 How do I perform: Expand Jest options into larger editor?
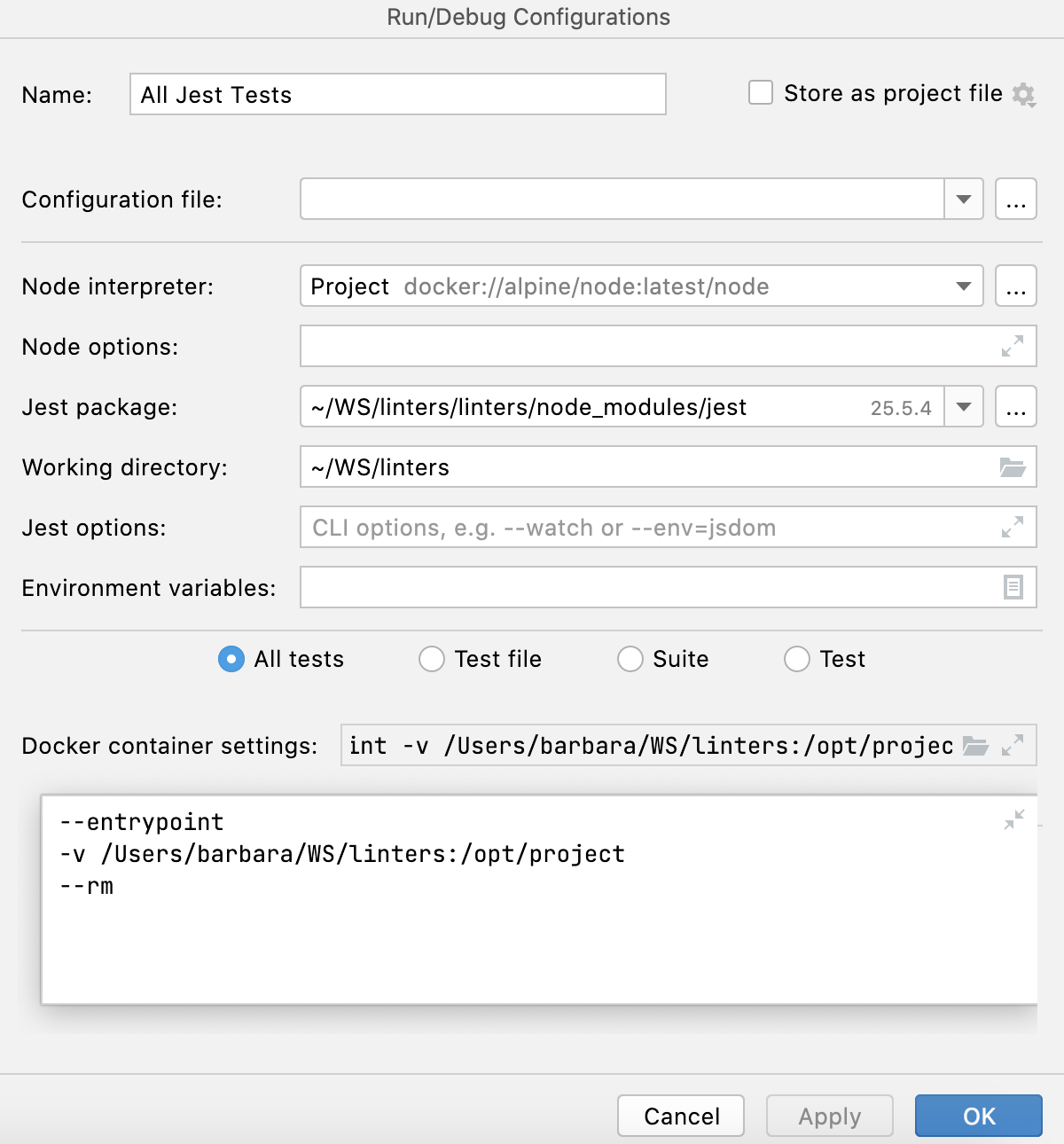(1013, 527)
